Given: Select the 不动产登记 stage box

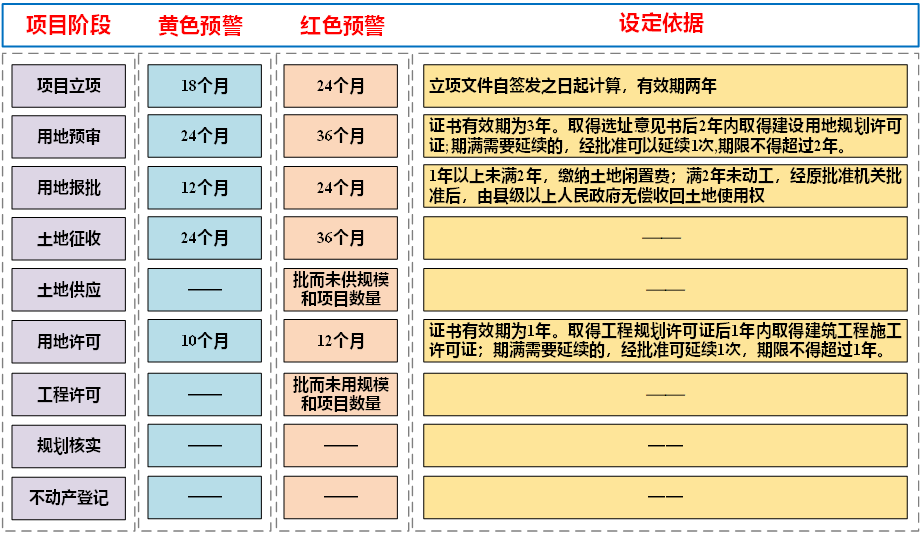Looking at the screenshot, I should (69, 497).
